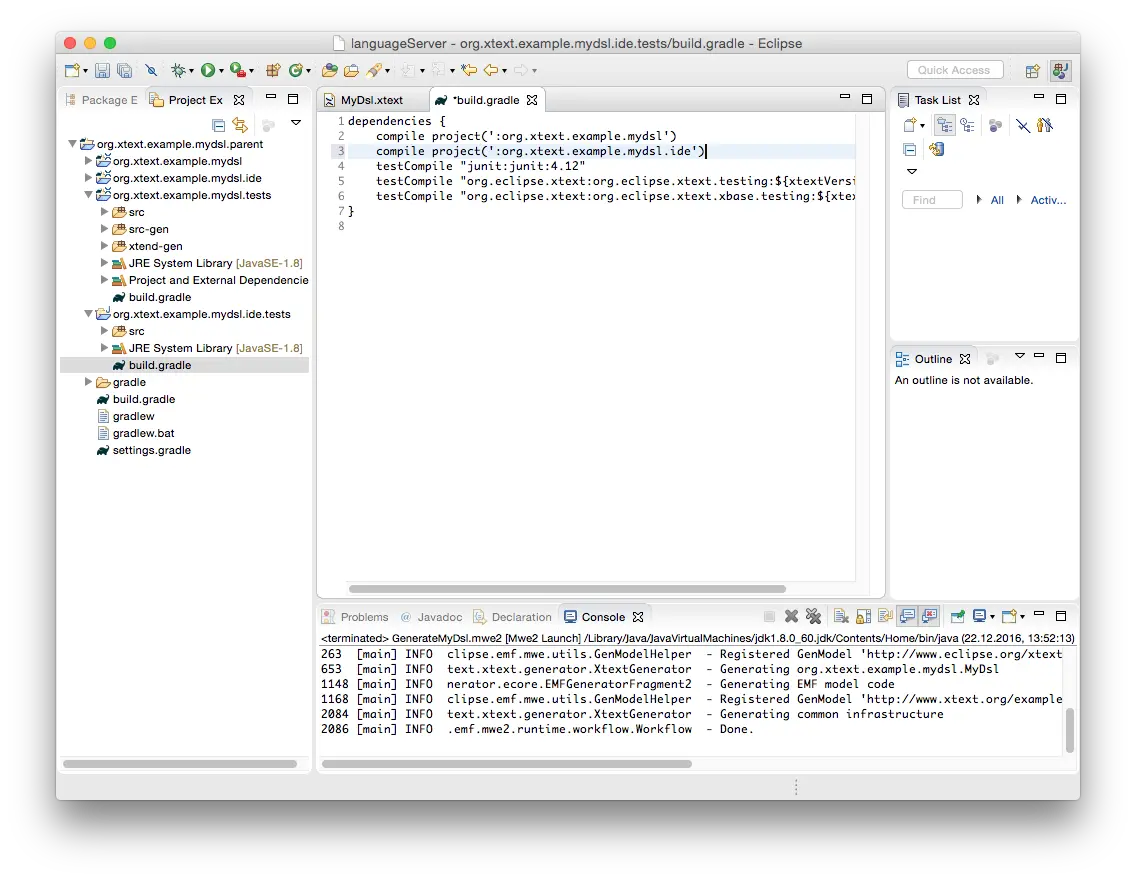
Task: Toggle Pin Console button
Action: pos(957,616)
